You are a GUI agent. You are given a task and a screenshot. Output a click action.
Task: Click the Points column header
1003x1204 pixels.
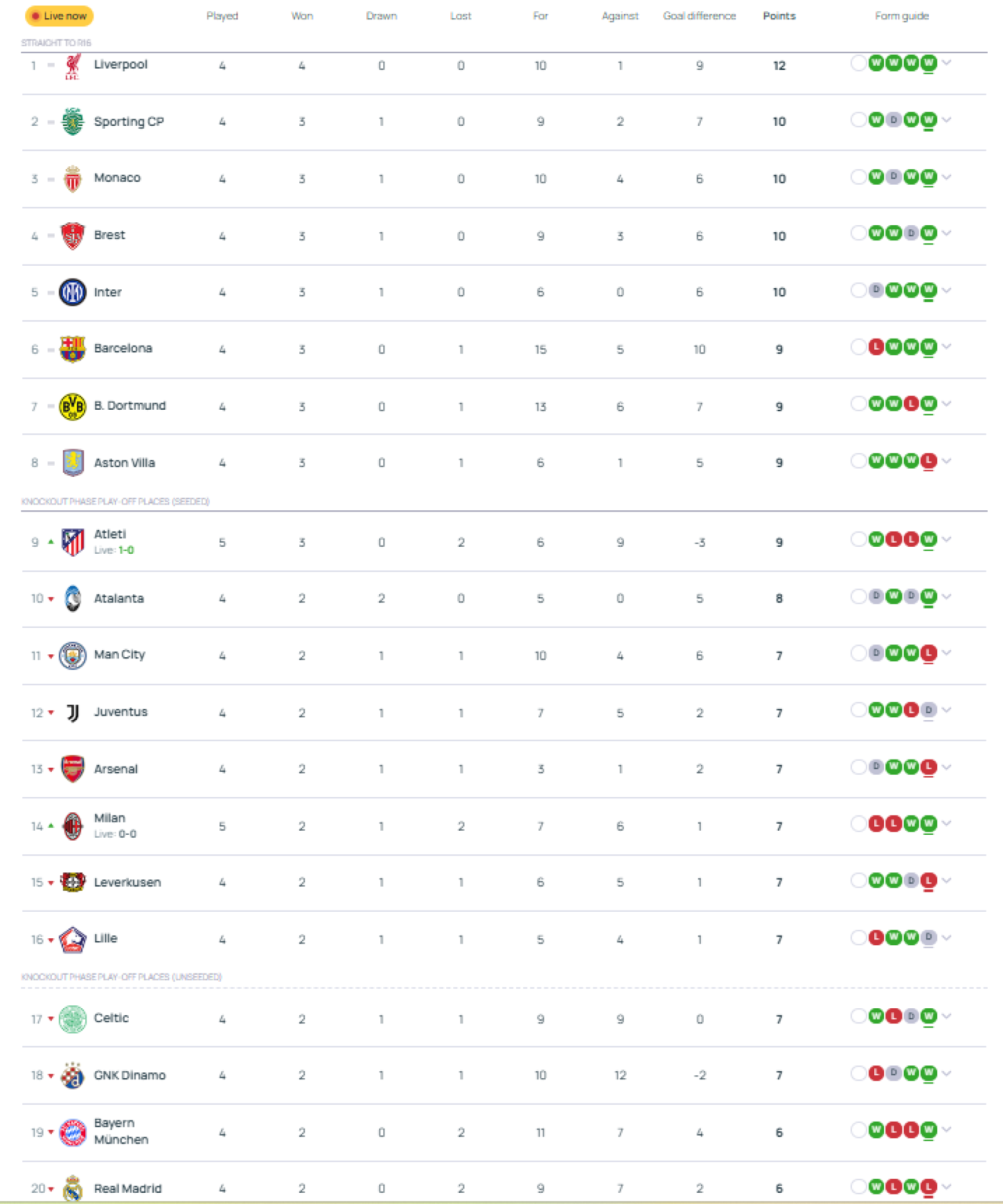click(780, 16)
